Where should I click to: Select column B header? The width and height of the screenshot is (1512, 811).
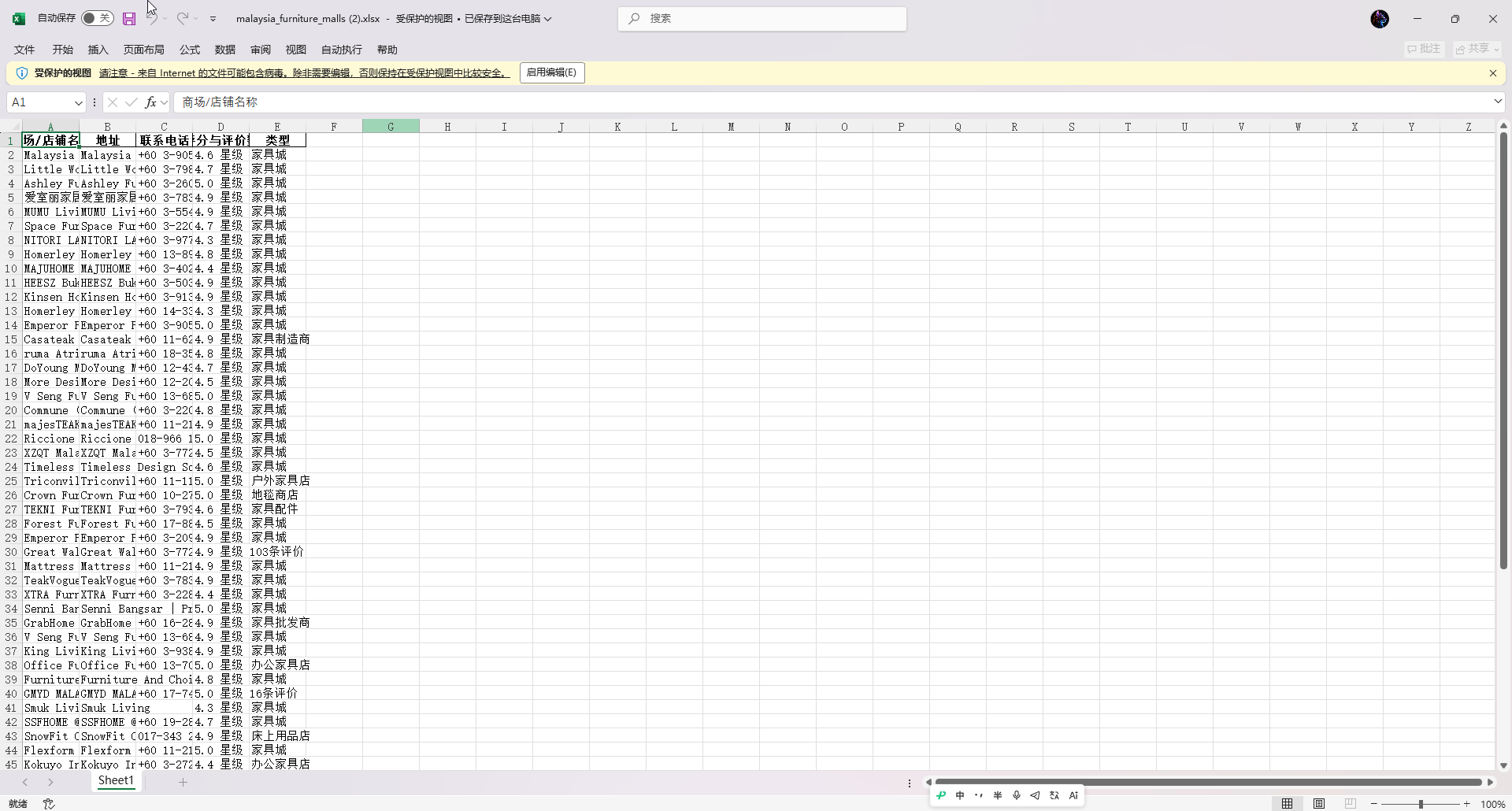click(107, 127)
